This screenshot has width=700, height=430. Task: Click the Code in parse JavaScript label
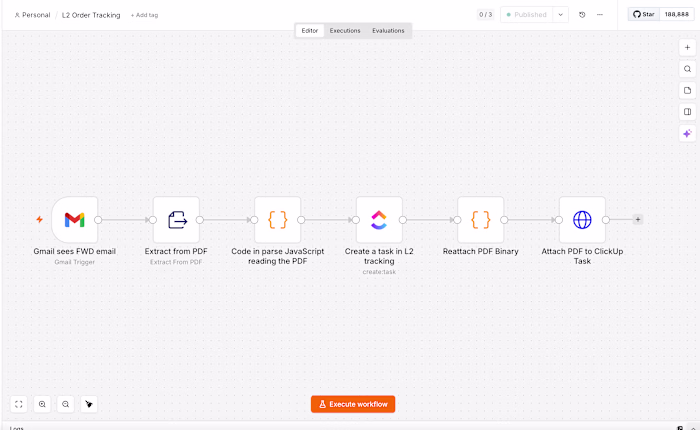point(278,256)
